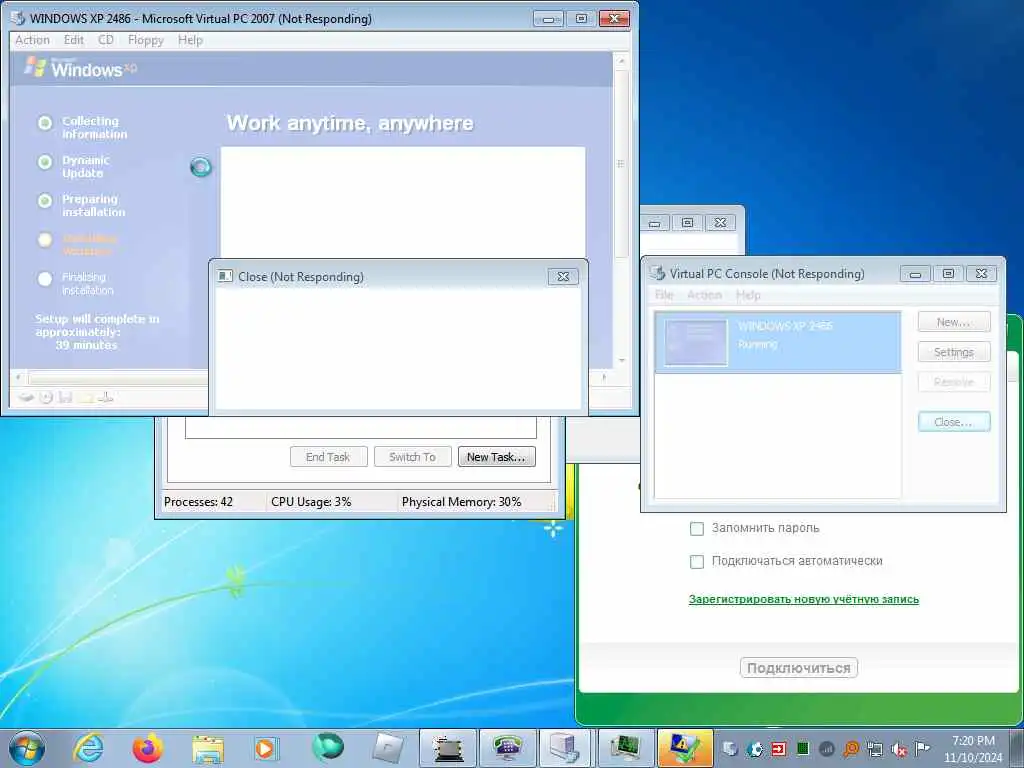Open the CD menu in Virtual PC
1024x768 pixels.
point(106,40)
